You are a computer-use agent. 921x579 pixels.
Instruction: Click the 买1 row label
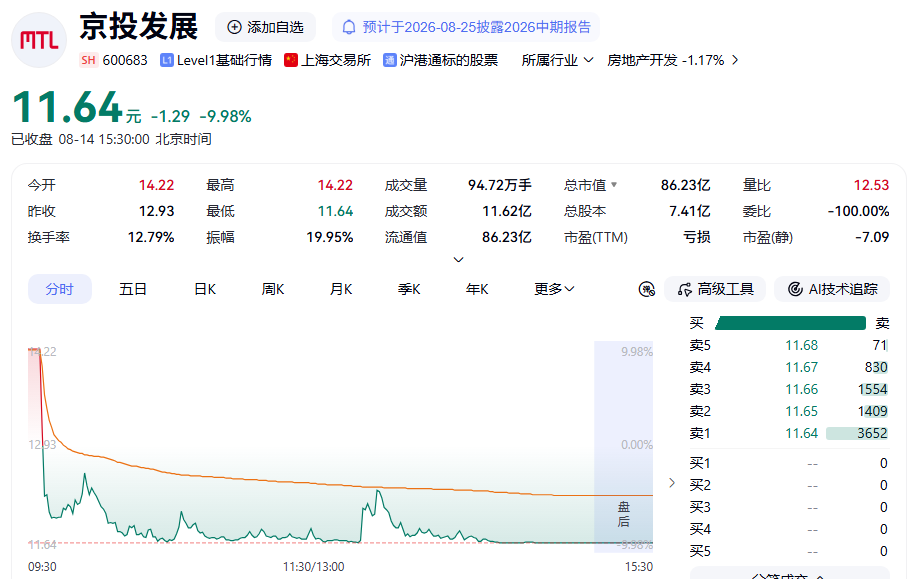click(700, 463)
